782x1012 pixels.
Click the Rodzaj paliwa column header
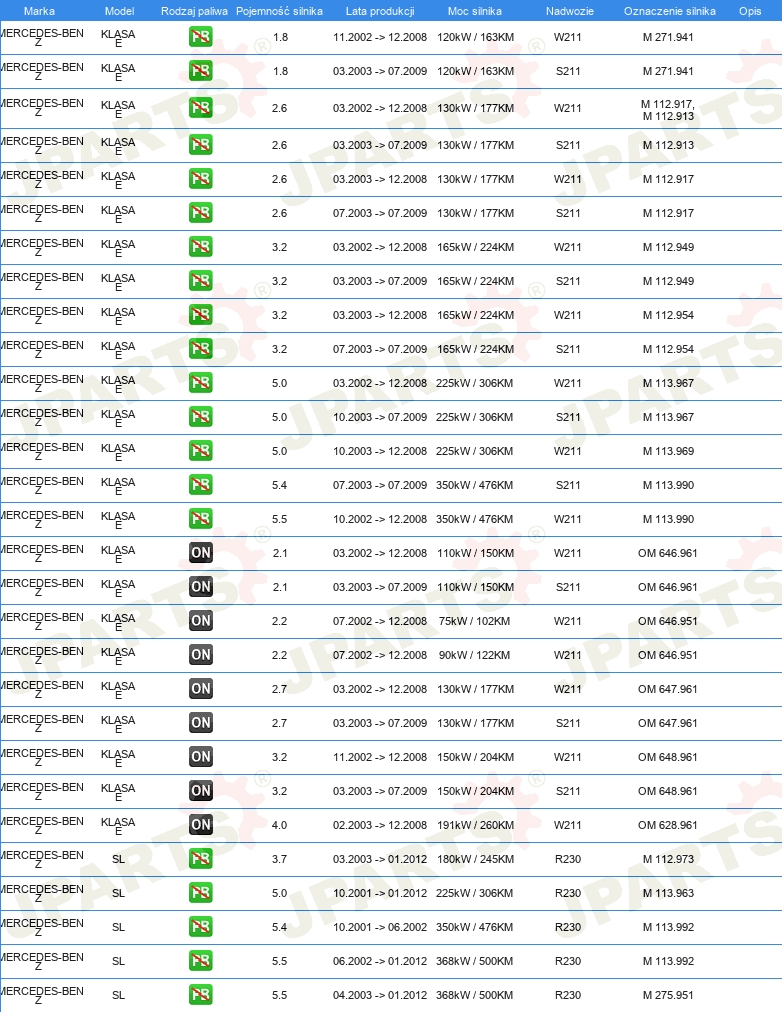pos(194,11)
